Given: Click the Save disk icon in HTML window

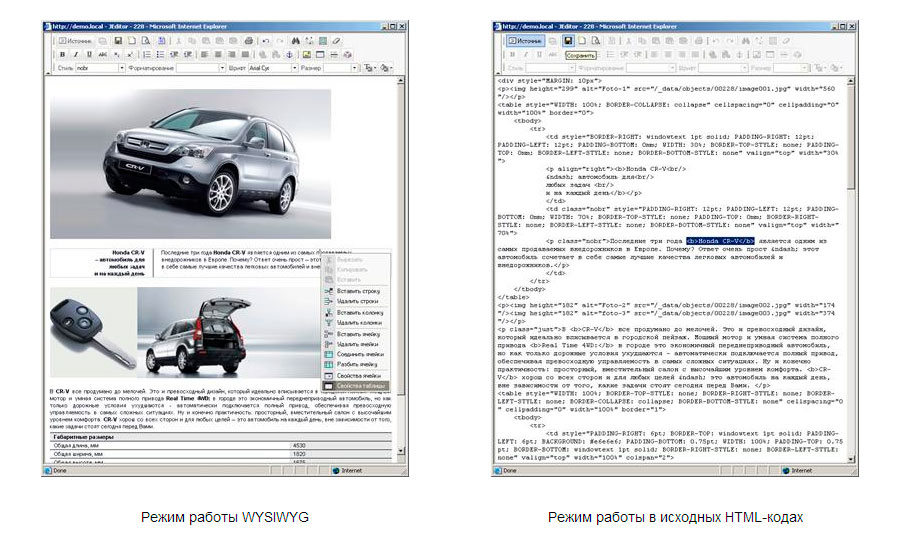Looking at the screenshot, I should coord(568,41).
